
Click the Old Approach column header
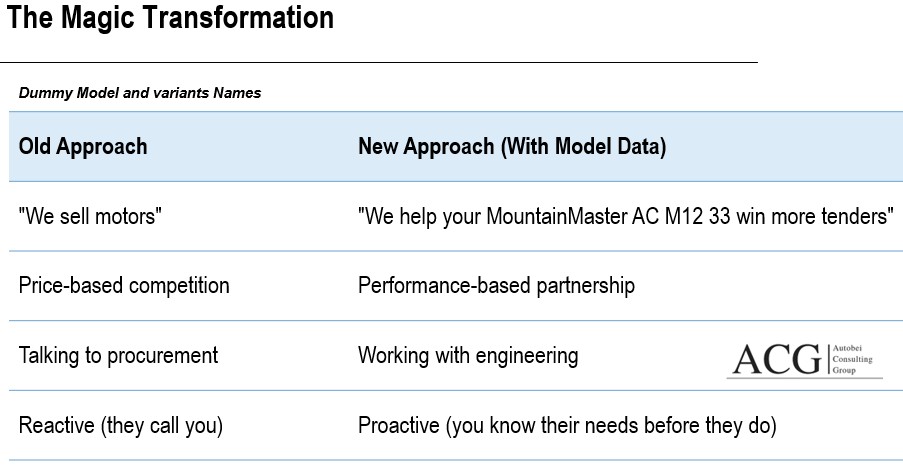(83, 146)
